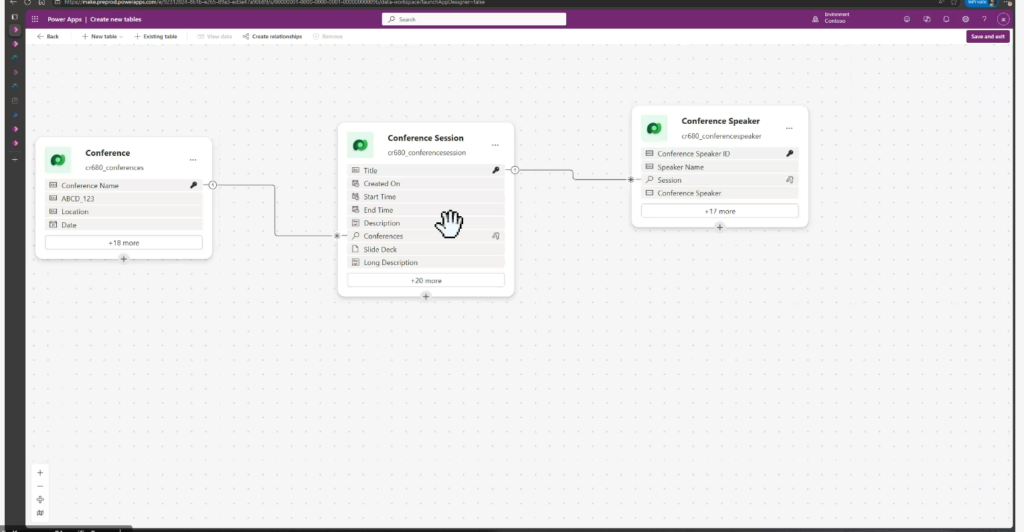1024x532 pixels.
Task: Zoom out on the canvas
Action: [40, 486]
